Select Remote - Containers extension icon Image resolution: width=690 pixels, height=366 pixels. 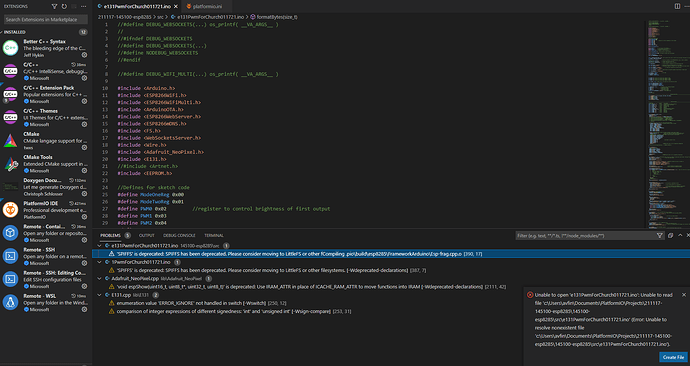(x=11, y=233)
